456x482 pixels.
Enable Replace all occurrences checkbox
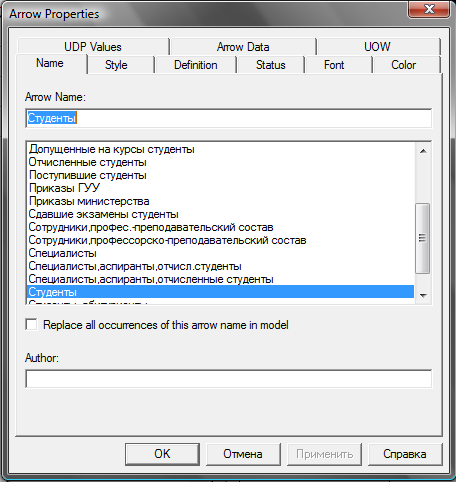(x=31, y=325)
